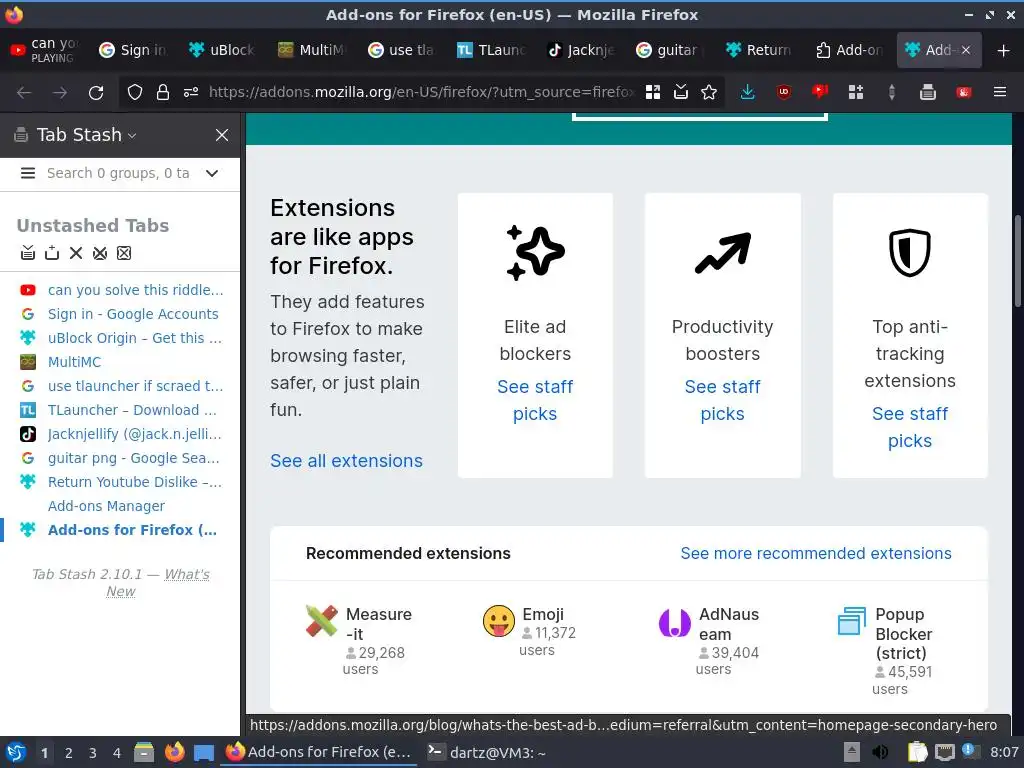Show site security padlock info
The image size is (1024, 768).
[163, 92]
